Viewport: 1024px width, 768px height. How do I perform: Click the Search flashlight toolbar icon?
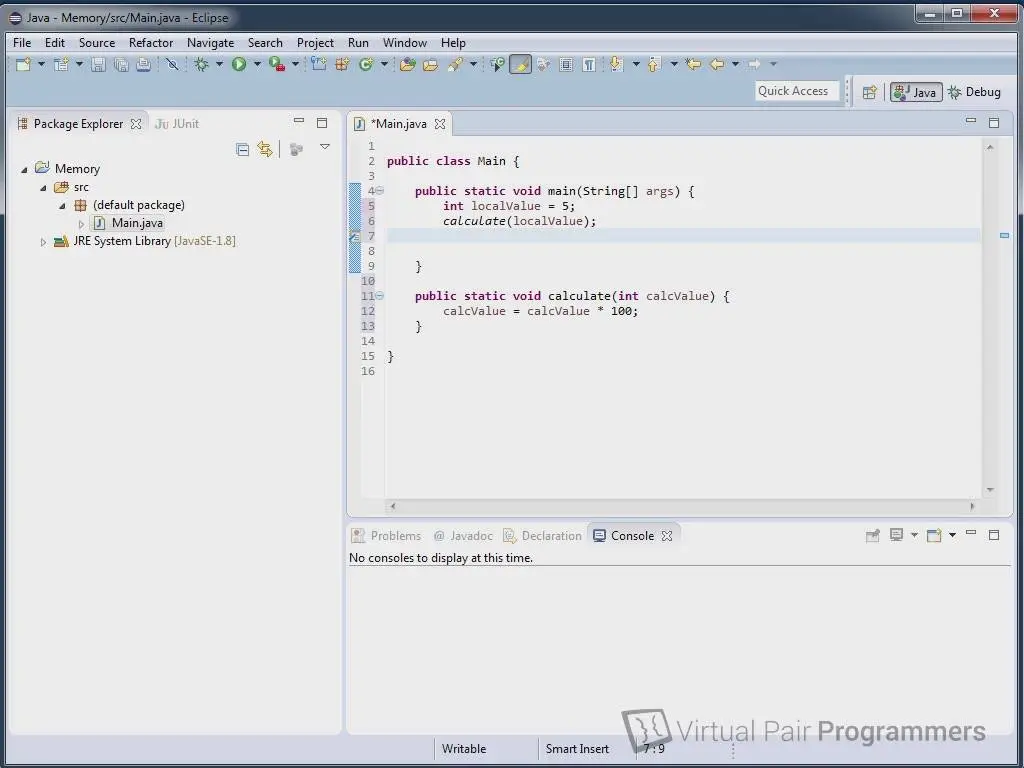pos(455,64)
